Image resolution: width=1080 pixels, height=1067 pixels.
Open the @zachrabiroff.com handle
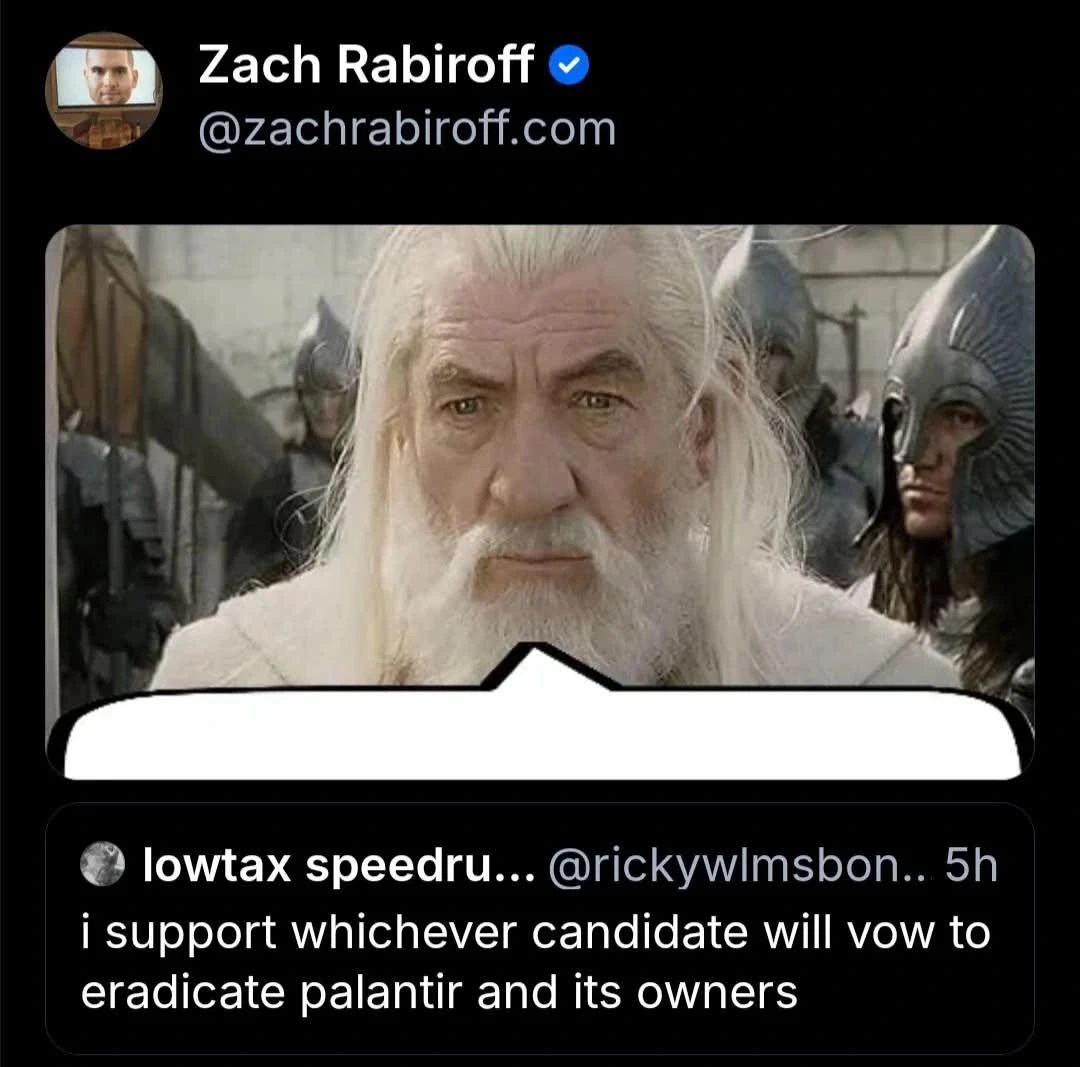click(x=407, y=129)
